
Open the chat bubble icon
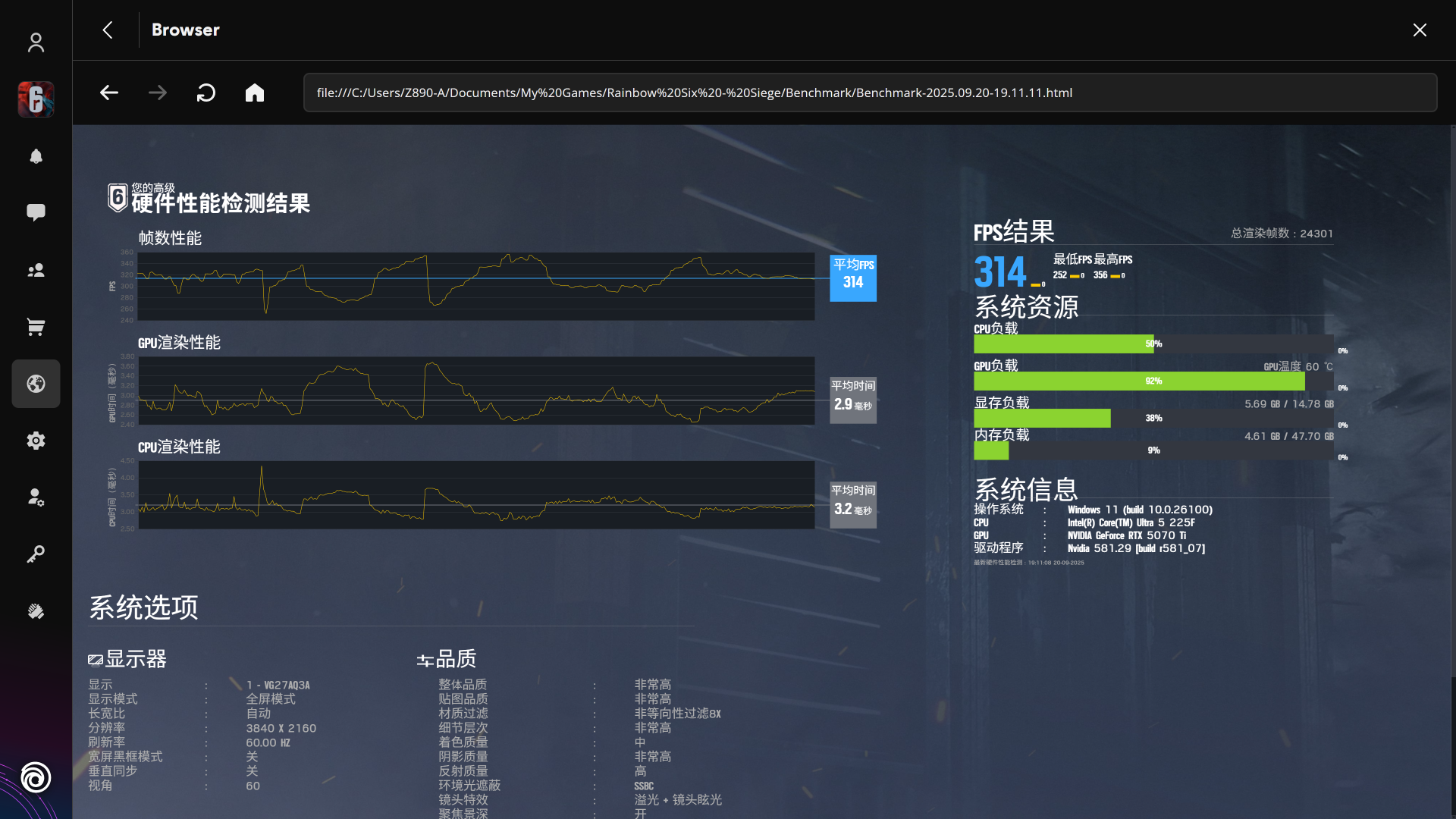click(36, 212)
